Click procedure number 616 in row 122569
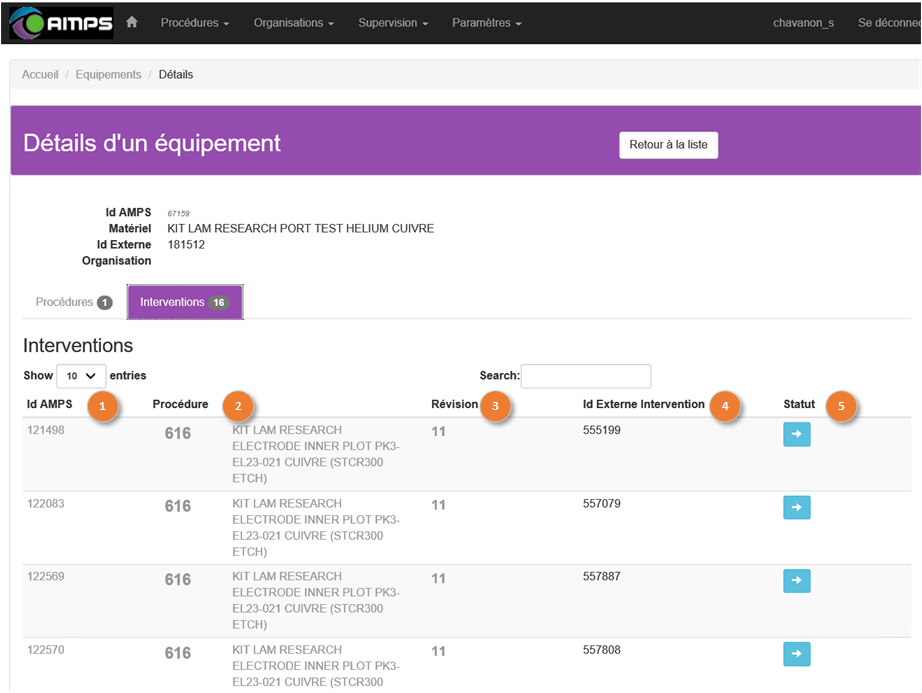 (x=178, y=580)
